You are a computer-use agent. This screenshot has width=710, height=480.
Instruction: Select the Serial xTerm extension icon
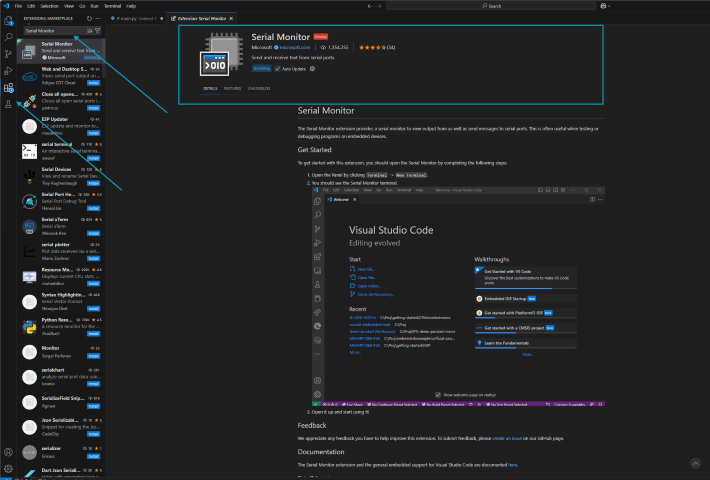29,226
